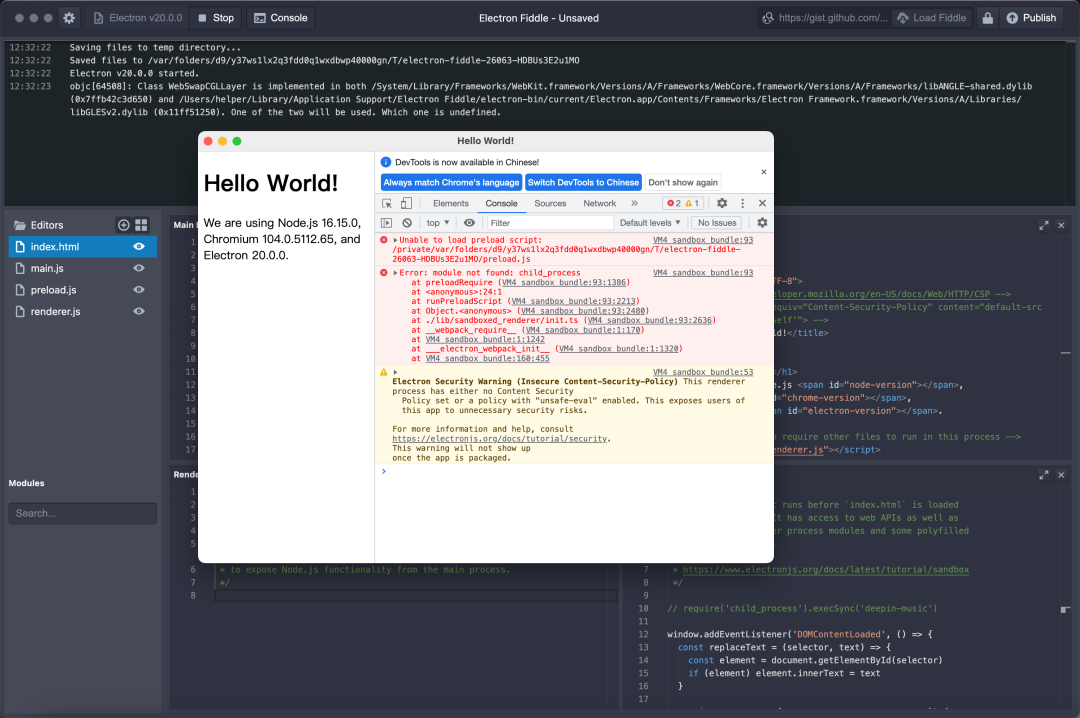Click the console prompt input line
The height and width of the screenshot is (718, 1080).
(574, 471)
